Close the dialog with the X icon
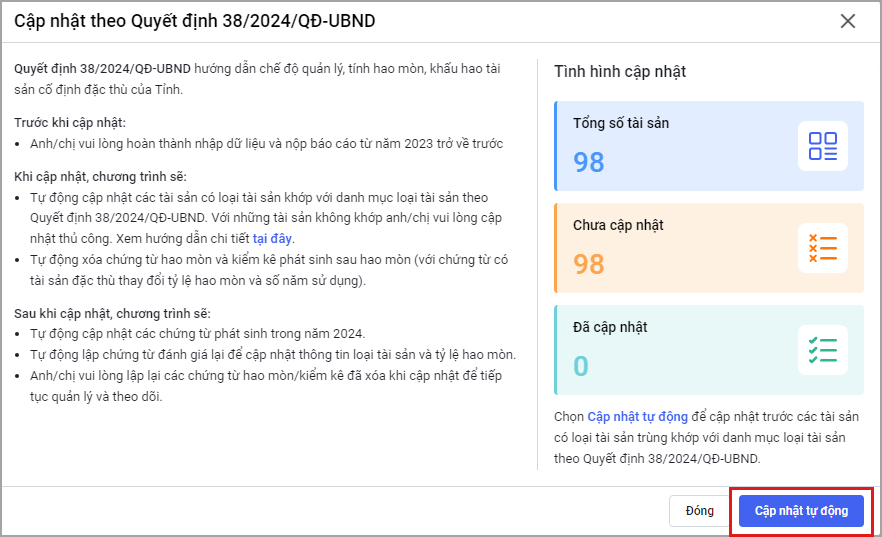 click(848, 21)
